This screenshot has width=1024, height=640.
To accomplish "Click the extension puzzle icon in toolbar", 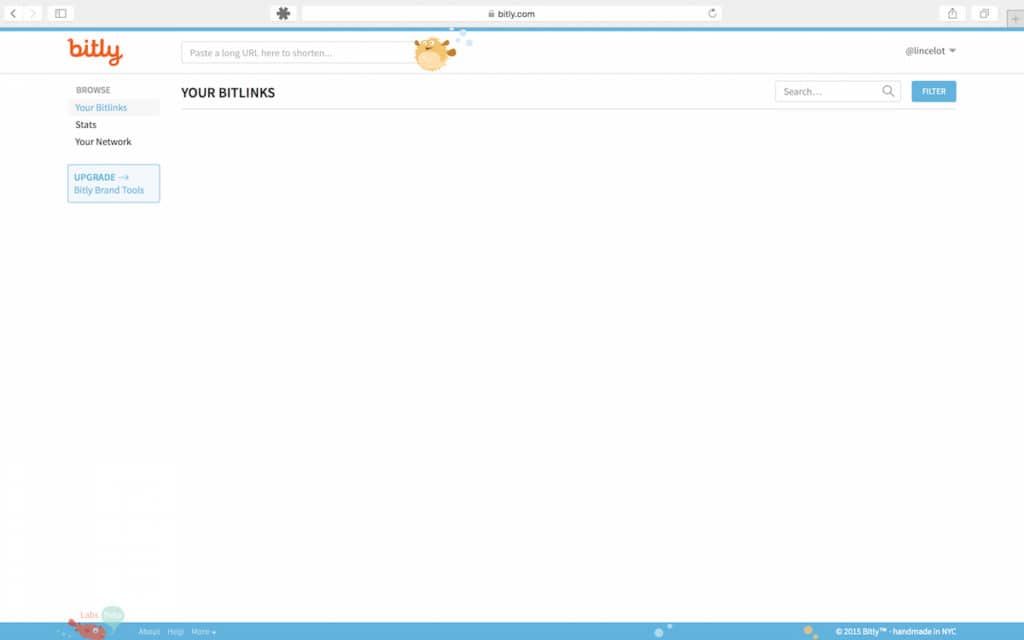I will tap(283, 13).
